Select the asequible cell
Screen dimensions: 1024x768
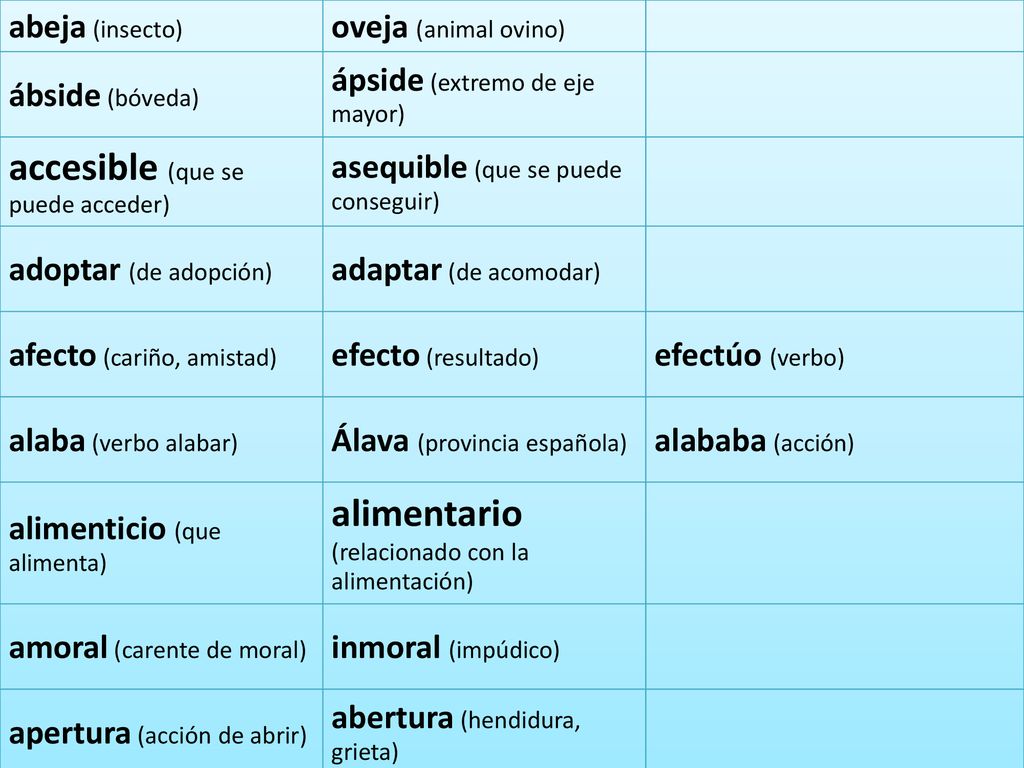click(484, 182)
